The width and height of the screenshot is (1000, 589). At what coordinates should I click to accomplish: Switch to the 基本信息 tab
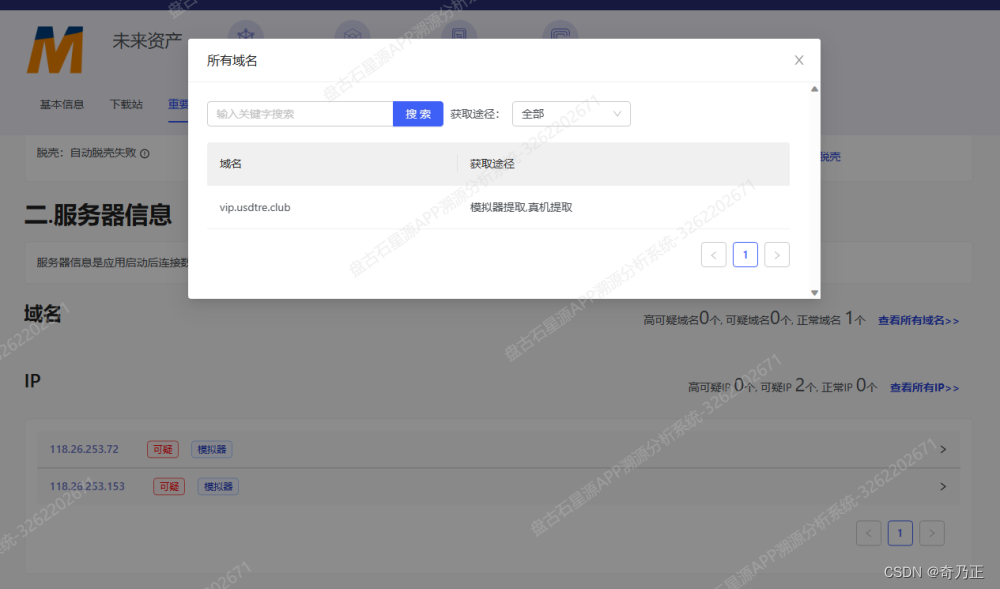62,104
